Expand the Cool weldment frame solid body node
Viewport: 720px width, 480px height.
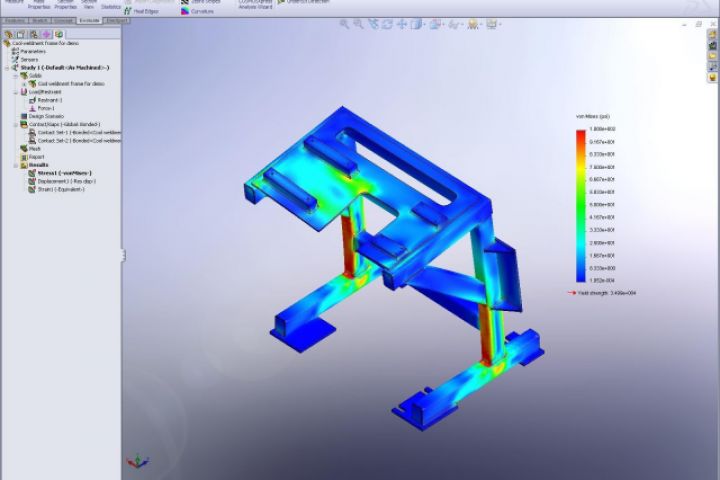tap(24, 84)
